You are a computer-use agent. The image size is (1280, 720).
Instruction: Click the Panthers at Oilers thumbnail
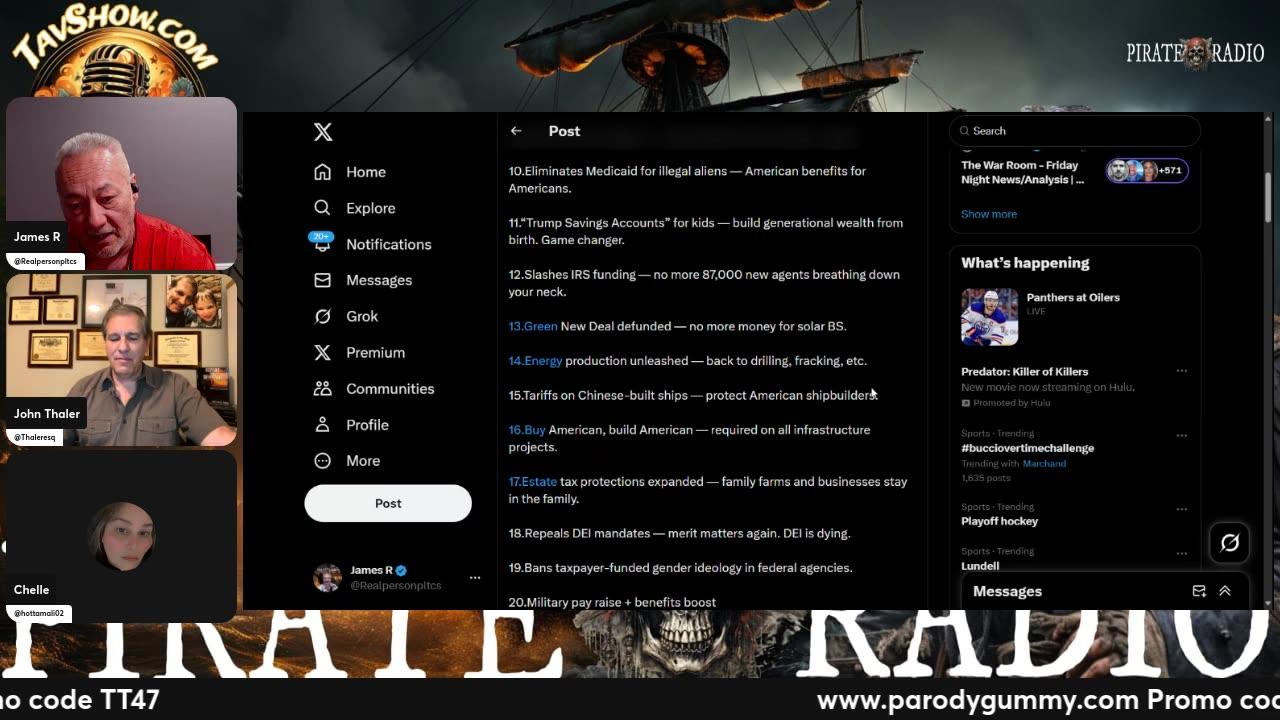pyautogui.click(x=989, y=317)
